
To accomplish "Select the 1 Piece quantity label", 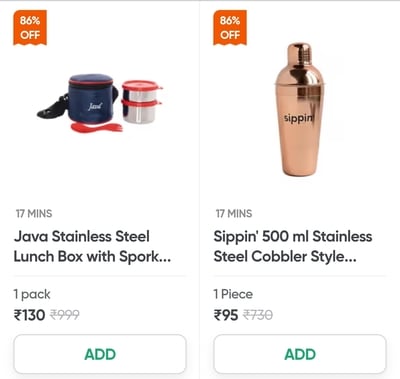I will coord(233,294).
